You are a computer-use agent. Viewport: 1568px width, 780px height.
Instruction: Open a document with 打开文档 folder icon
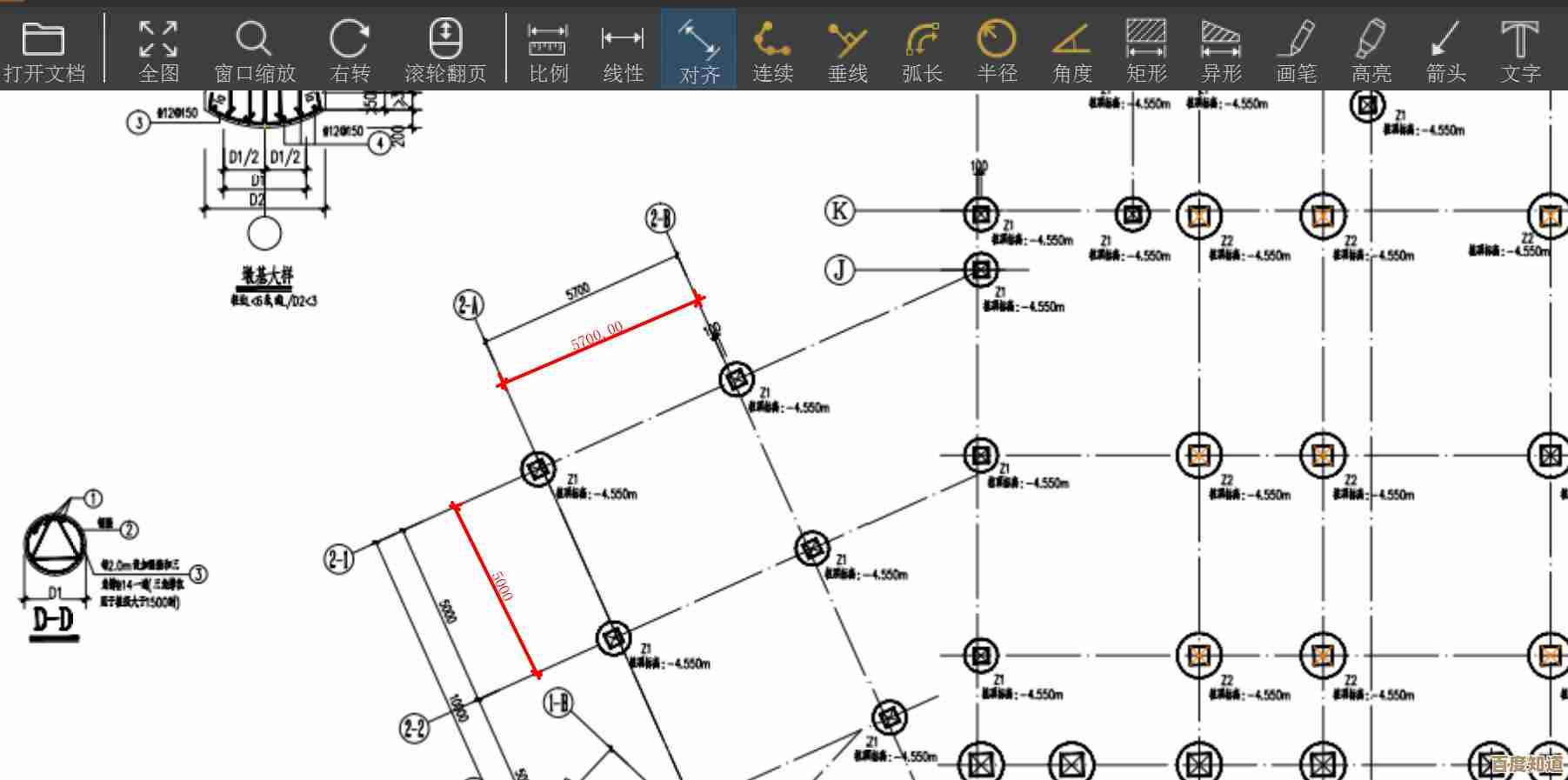click(43, 49)
